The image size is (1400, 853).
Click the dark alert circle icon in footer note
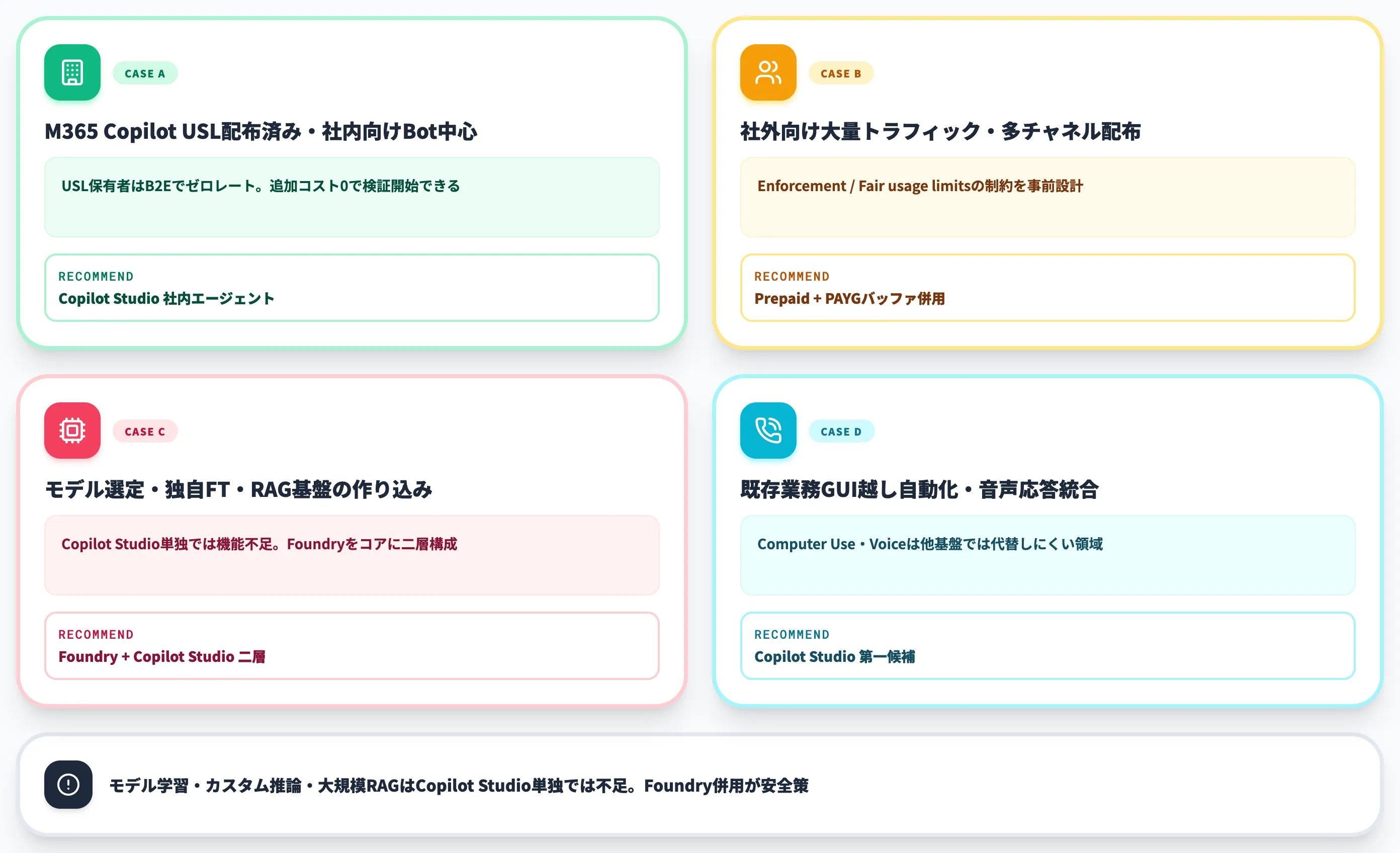pyautogui.click(x=68, y=785)
